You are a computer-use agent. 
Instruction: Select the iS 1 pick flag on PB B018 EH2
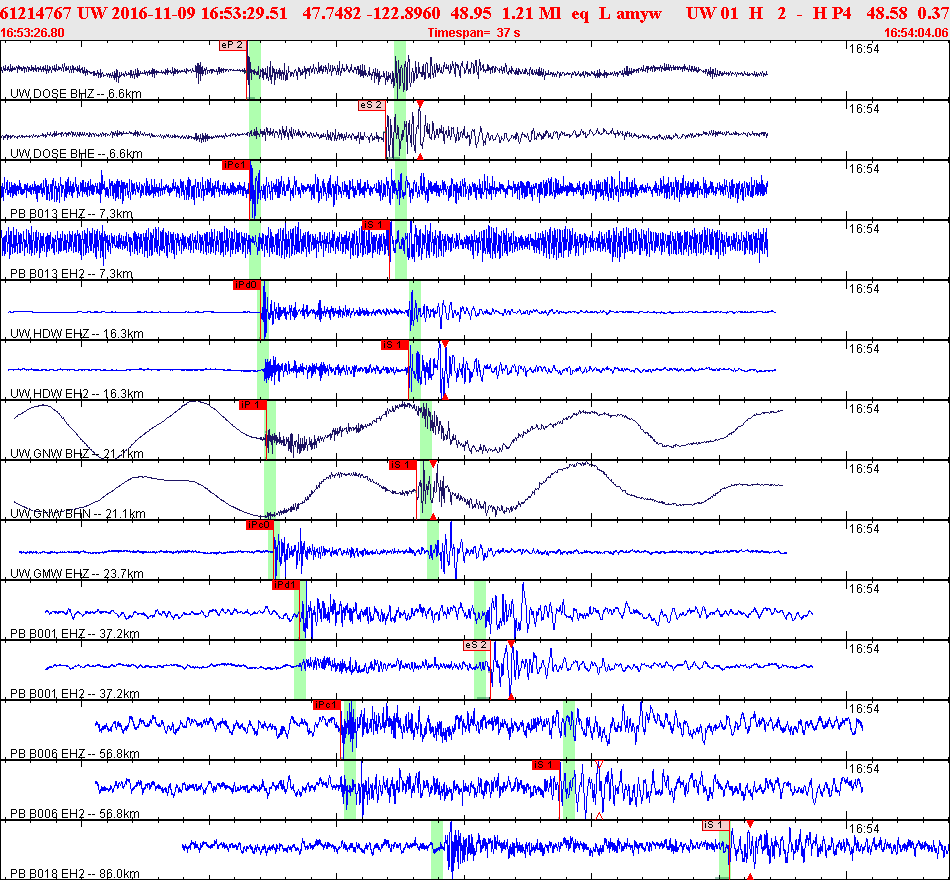tap(716, 825)
